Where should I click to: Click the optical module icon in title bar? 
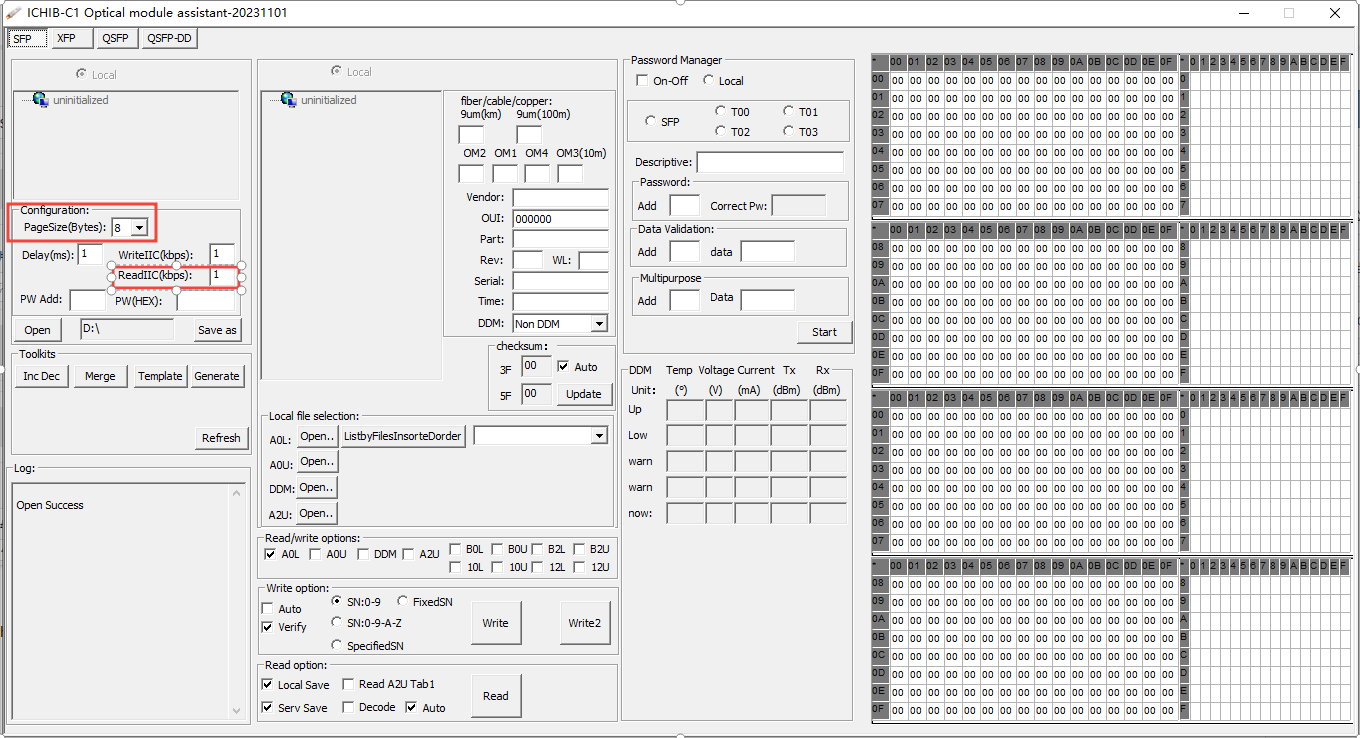13,13
